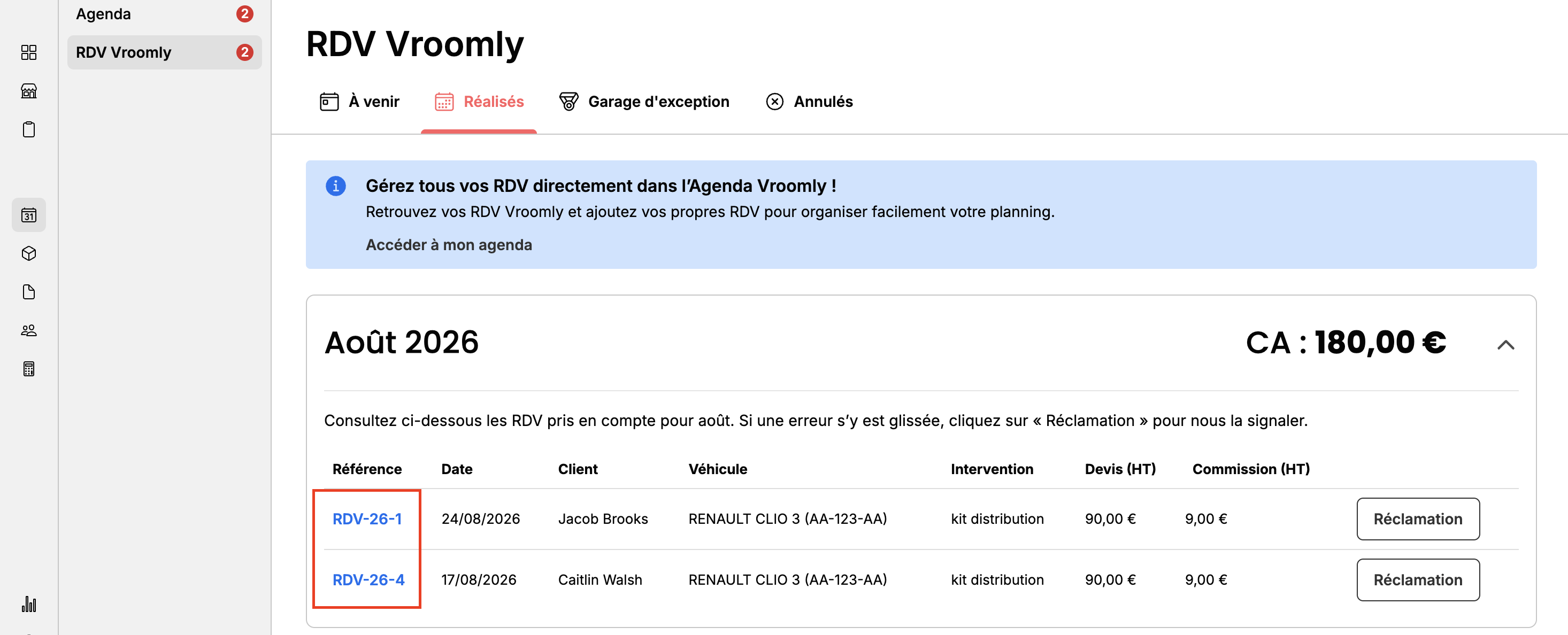Click the Août 2026 heading

[x=401, y=343]
